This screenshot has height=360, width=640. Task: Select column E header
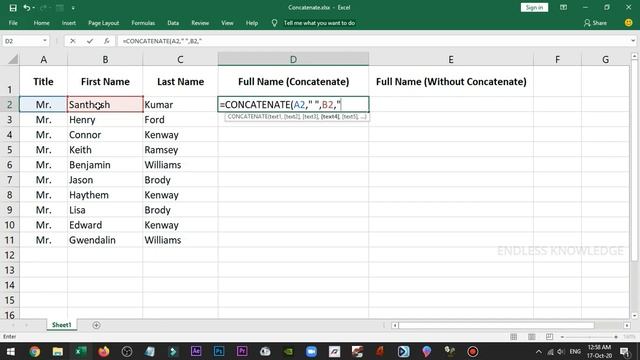[451, 60]
